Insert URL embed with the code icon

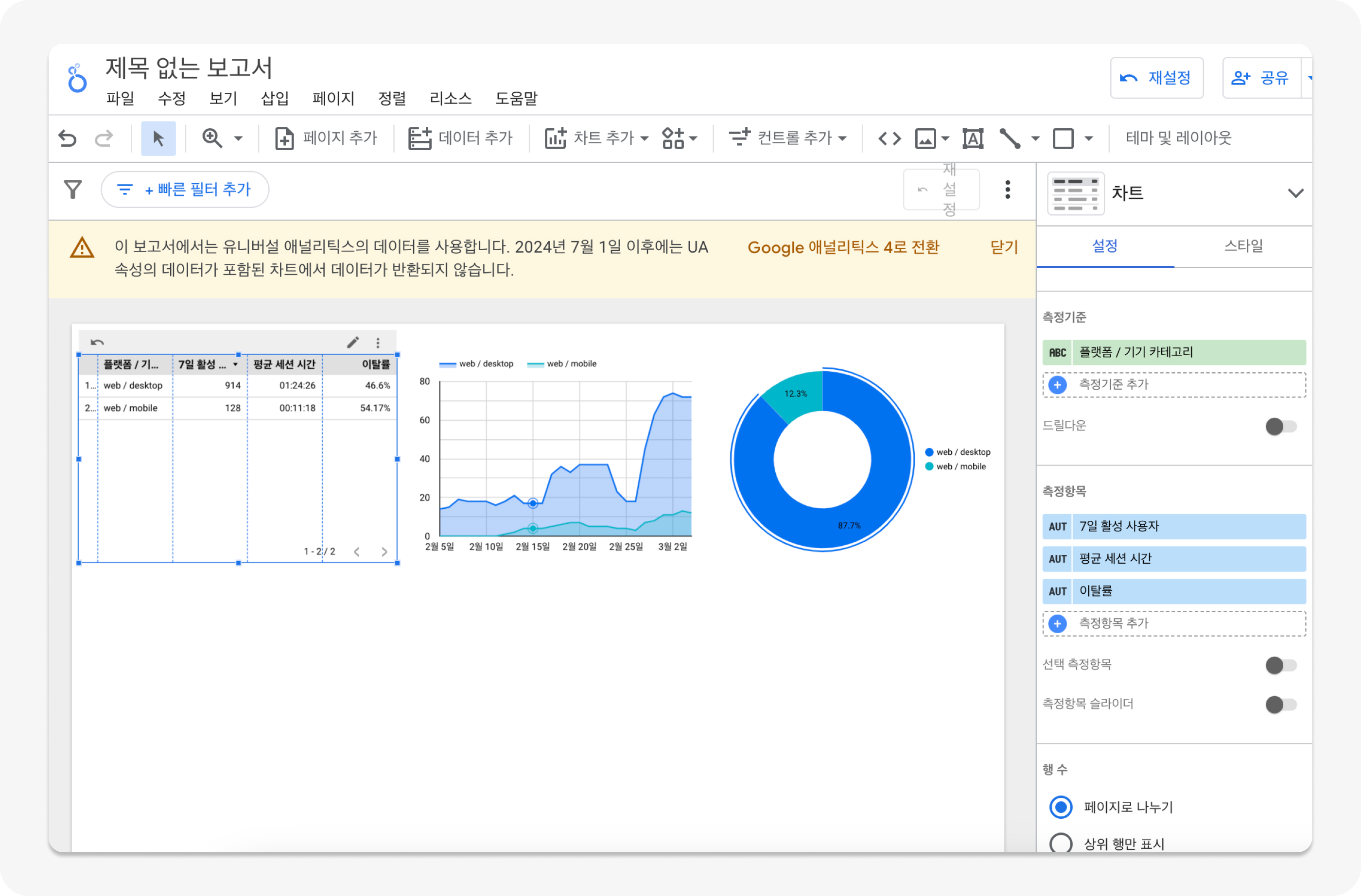[889, 138]
